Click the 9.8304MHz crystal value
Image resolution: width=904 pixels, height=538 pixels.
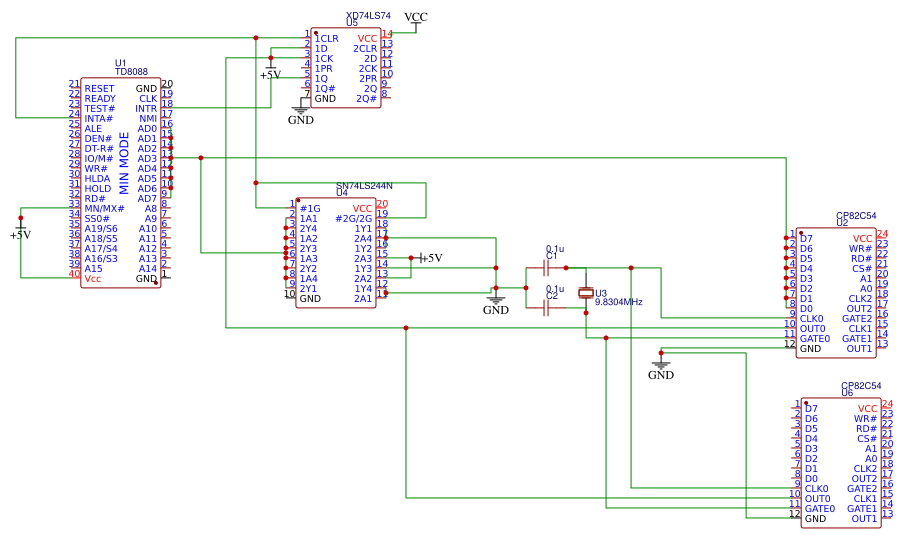[x=619, y=302]
